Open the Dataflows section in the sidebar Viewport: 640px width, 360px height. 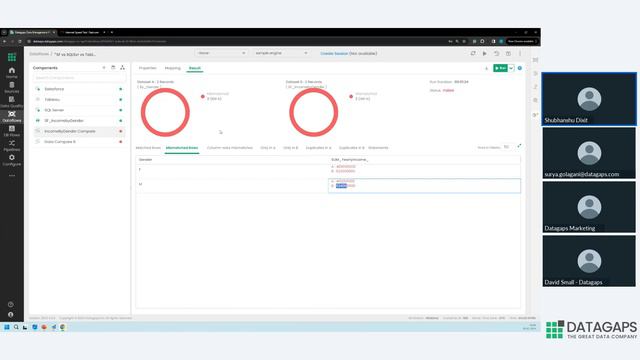click(11, 117)
